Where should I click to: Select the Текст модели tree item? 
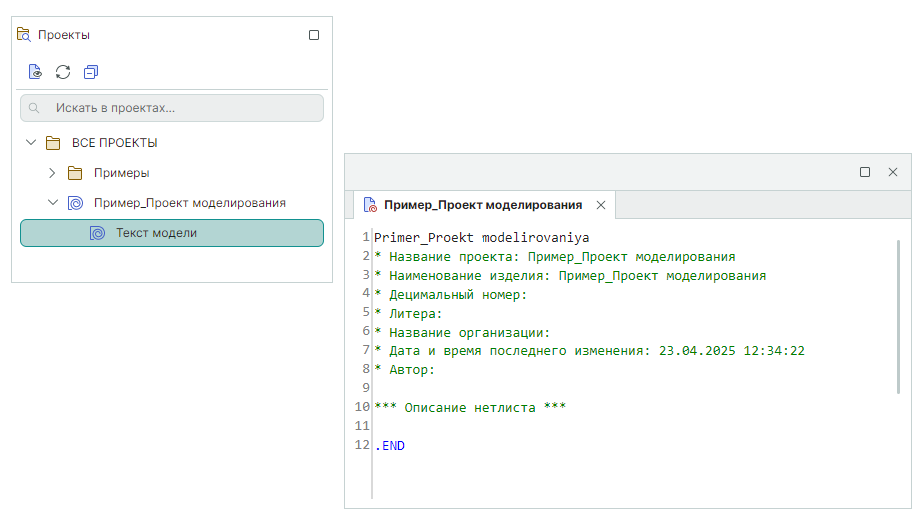(x=156, y=233)
